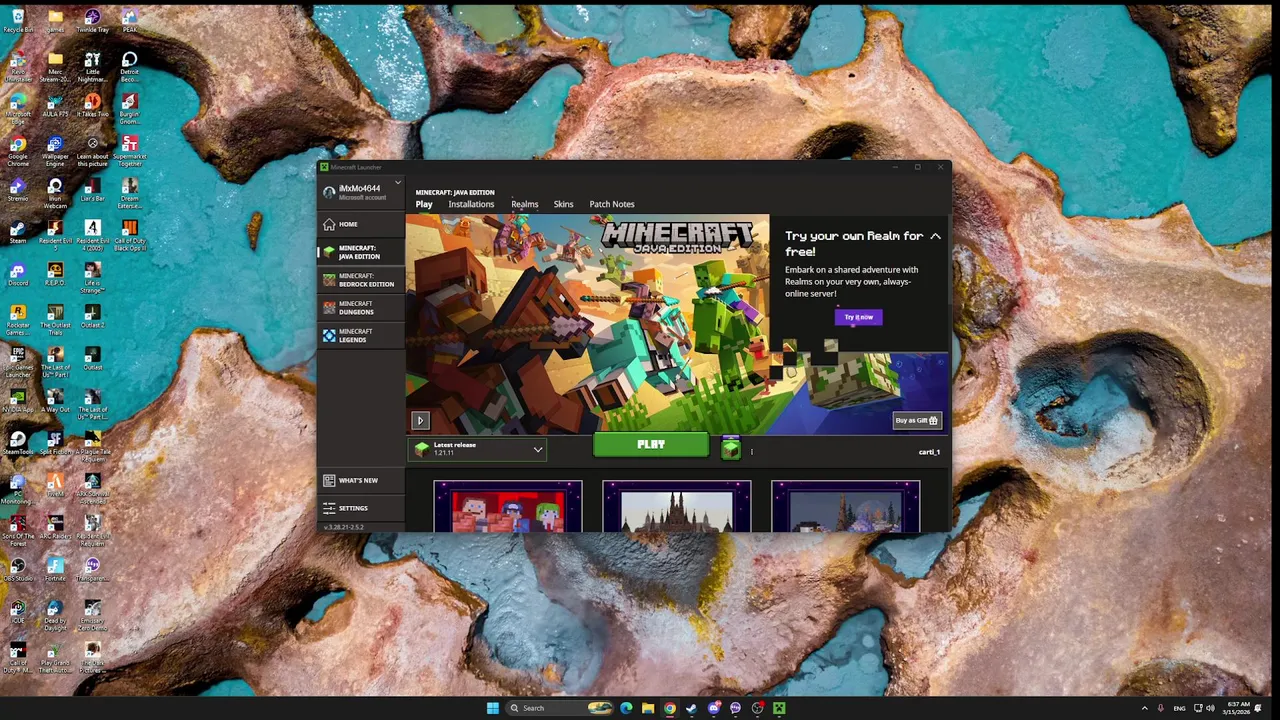
Task: Click the Sons Of The Forest desktop icon
Action: point(18,529)
